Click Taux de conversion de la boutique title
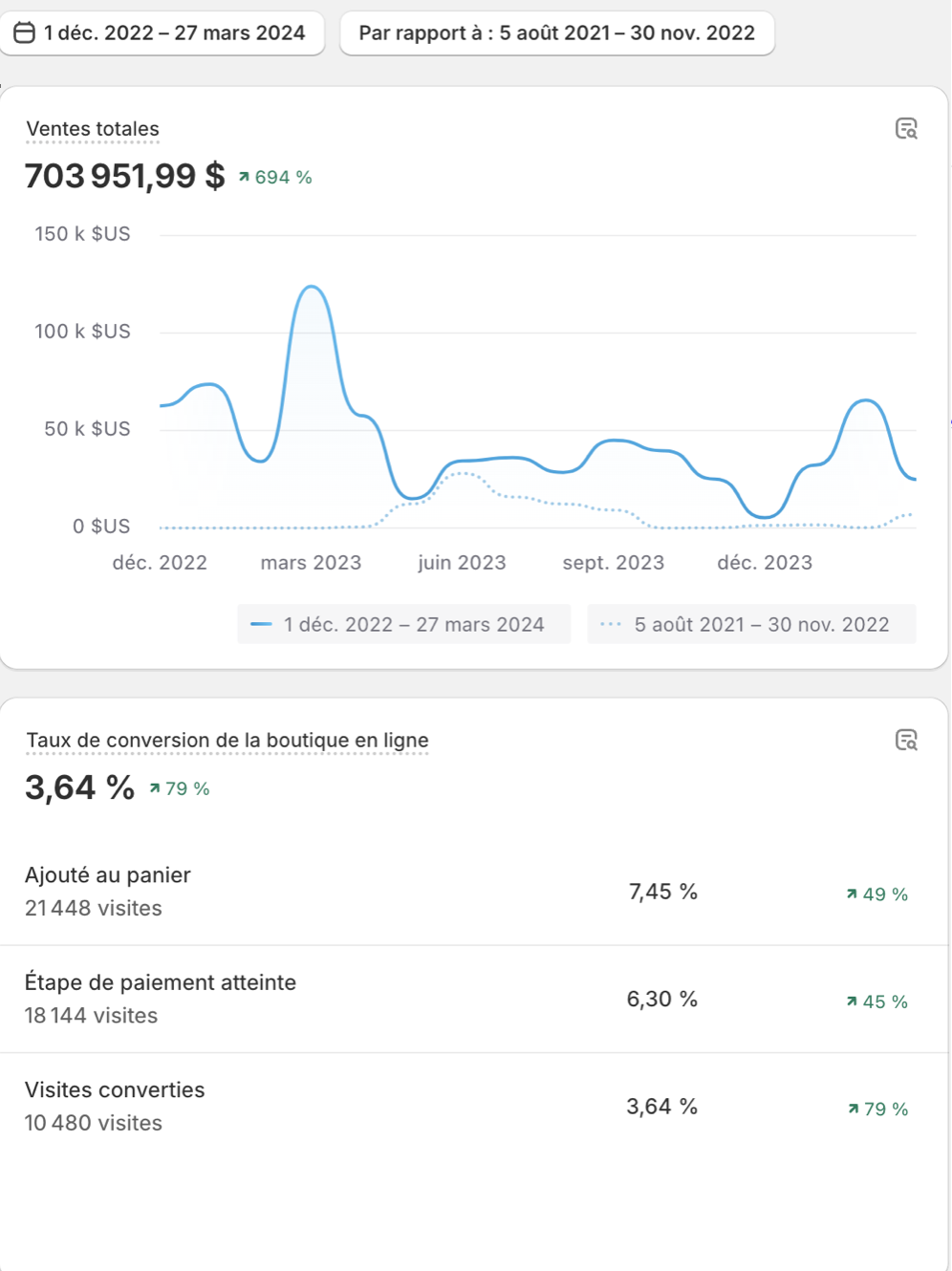Screen dimensions: 952x1271 227,741
